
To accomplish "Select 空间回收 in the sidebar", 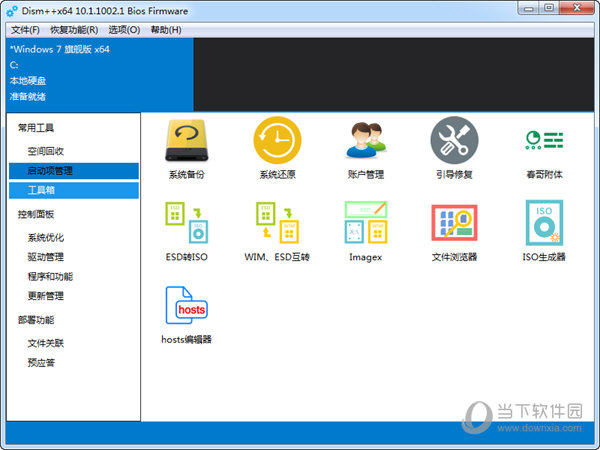I will 74,151.
